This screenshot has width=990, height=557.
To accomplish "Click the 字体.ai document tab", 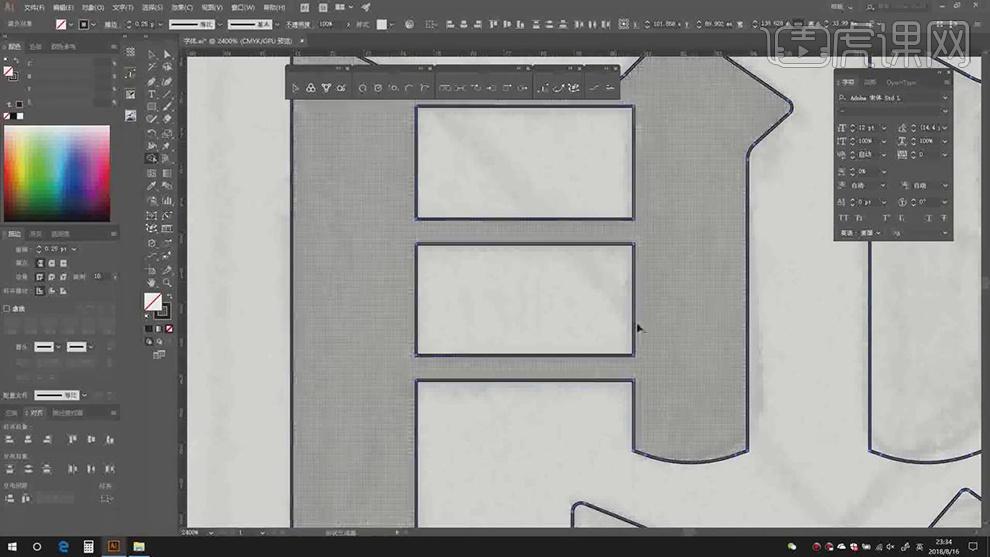I will 238,41.
